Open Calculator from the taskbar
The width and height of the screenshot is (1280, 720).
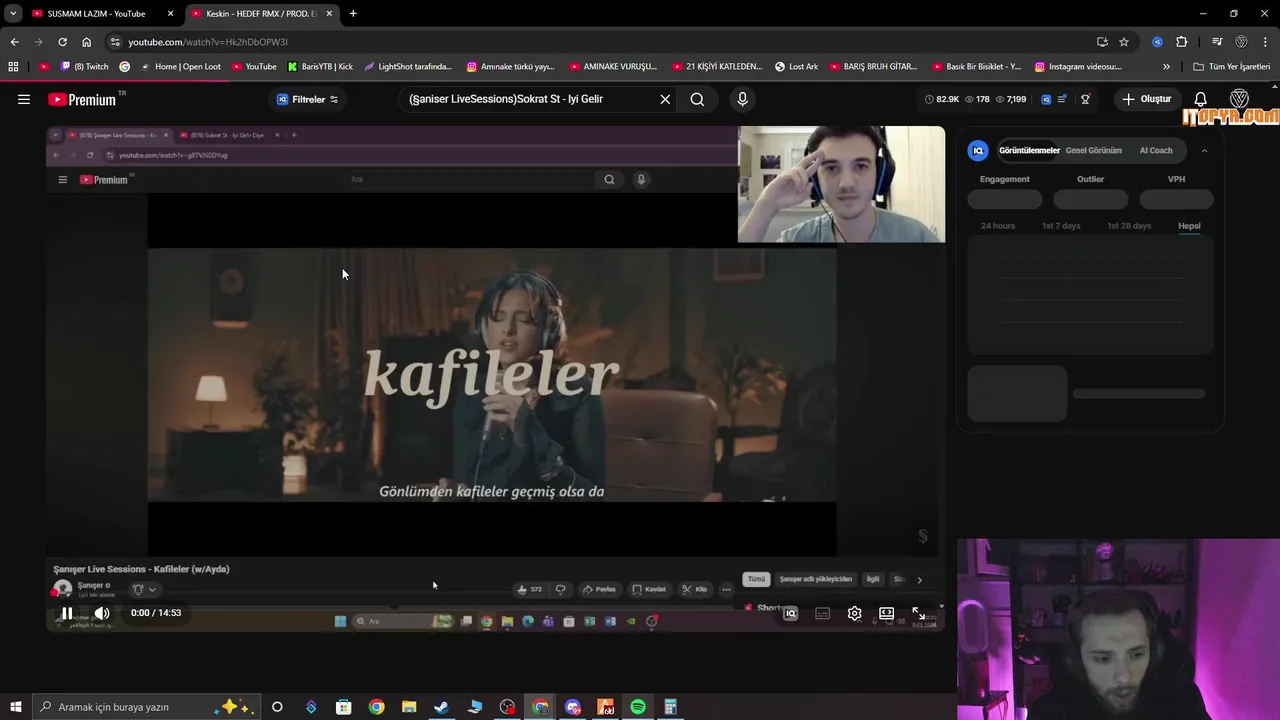coord(671,707)
